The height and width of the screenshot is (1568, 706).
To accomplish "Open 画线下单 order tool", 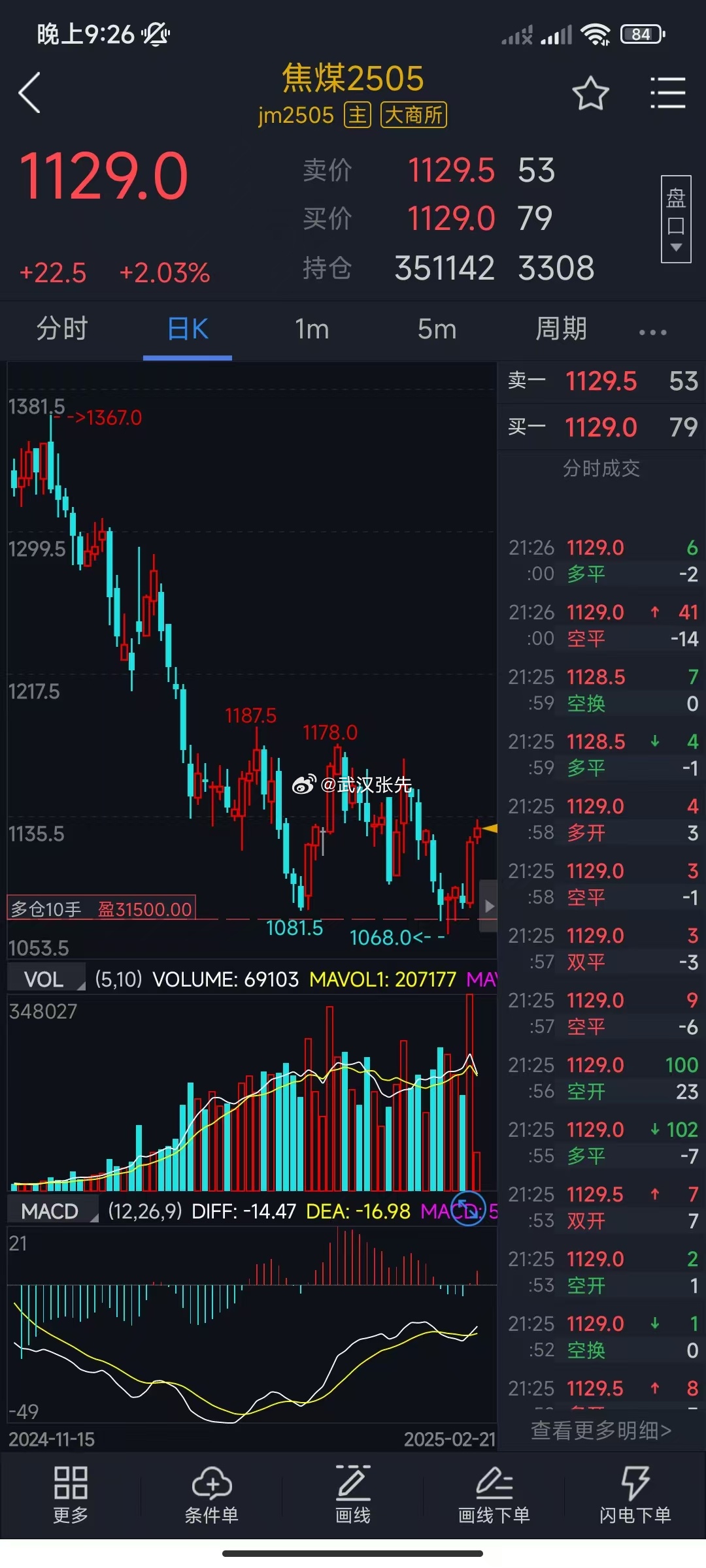I will [x=494, y=1494].
